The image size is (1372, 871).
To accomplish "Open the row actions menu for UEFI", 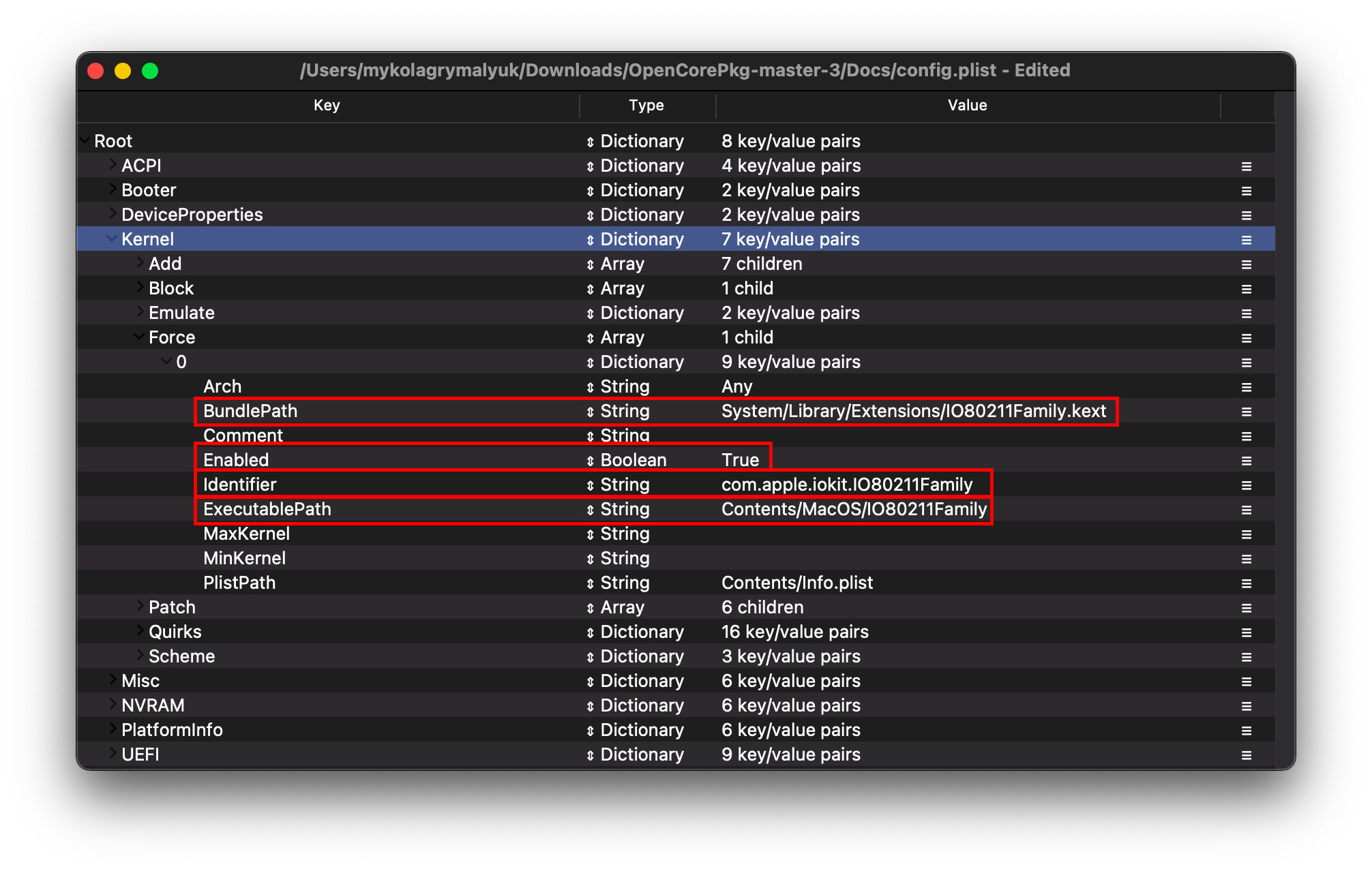I will point(1246,754).
